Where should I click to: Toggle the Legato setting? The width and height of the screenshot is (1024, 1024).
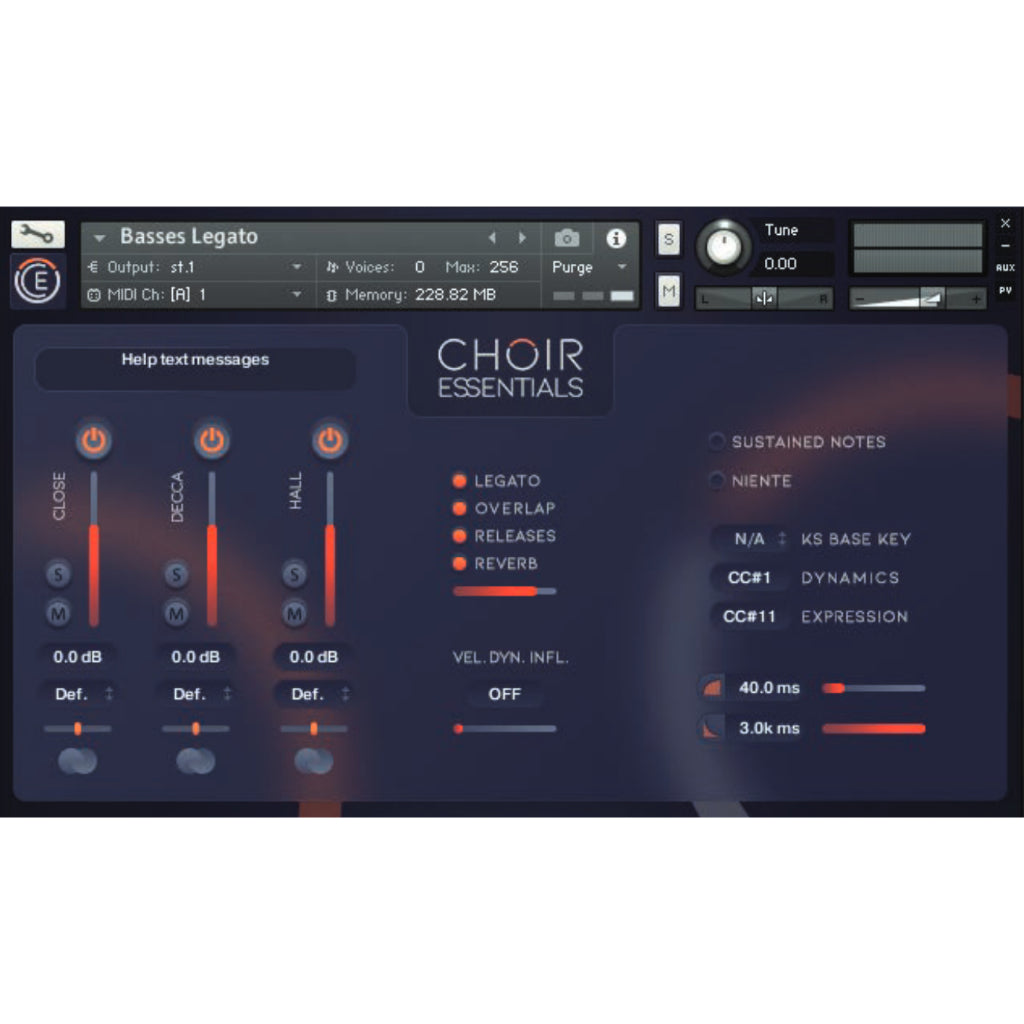click(460, 481)
